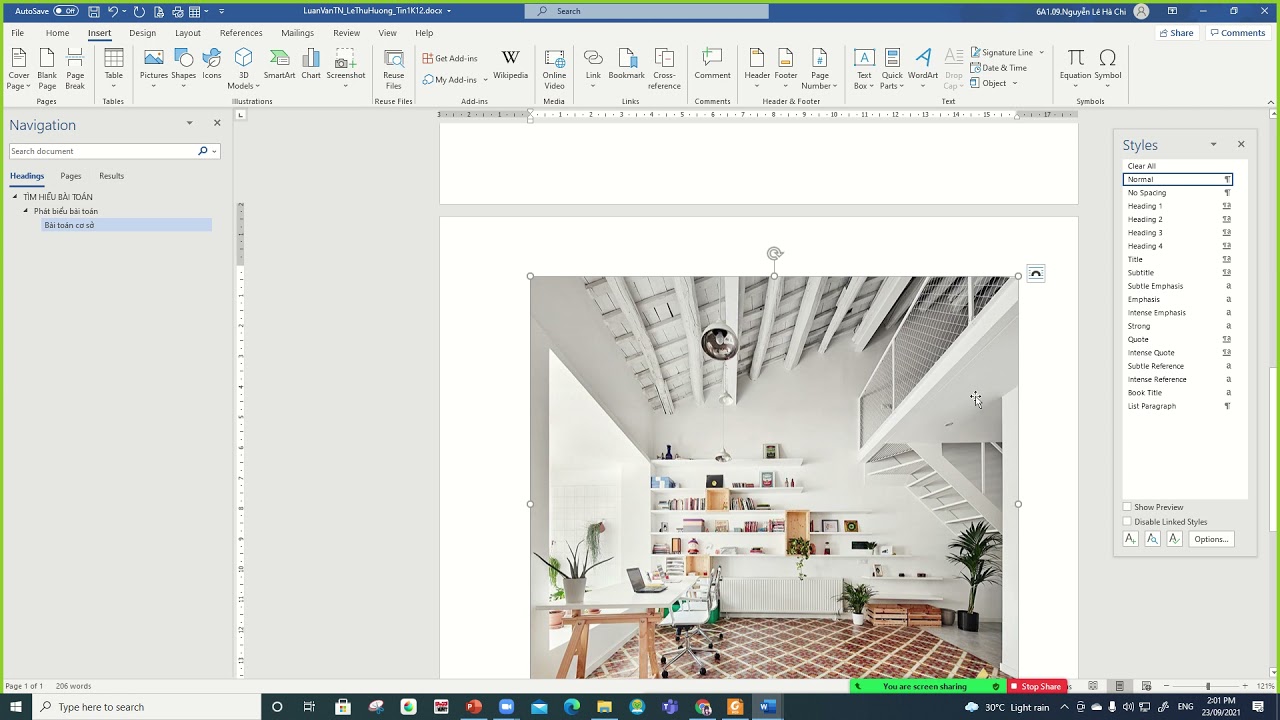Add a Bookmark
Image resolution: width=1280 pixels, height=720 pixels.
click(627, 64)
